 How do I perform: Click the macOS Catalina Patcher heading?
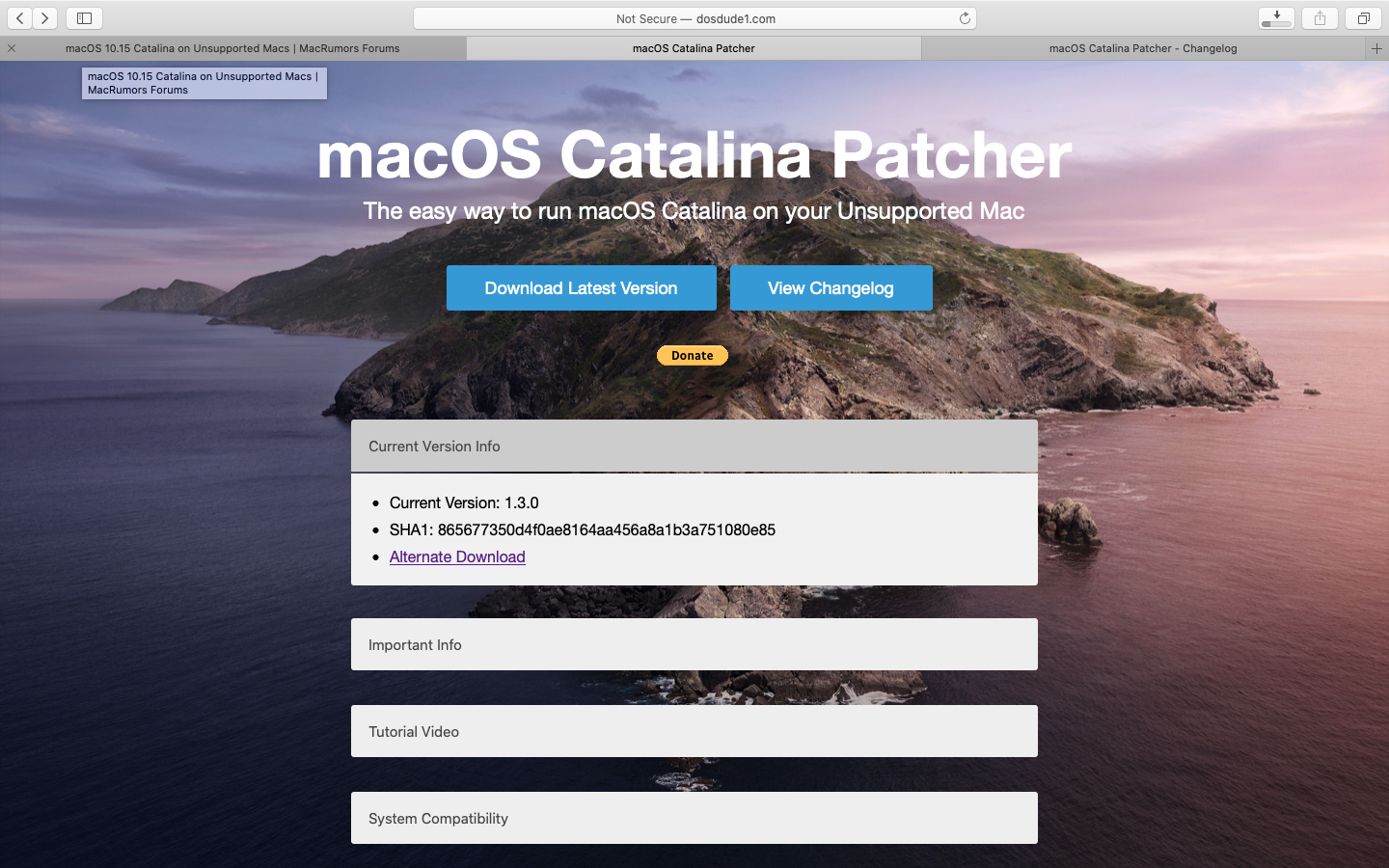point(694,154)
